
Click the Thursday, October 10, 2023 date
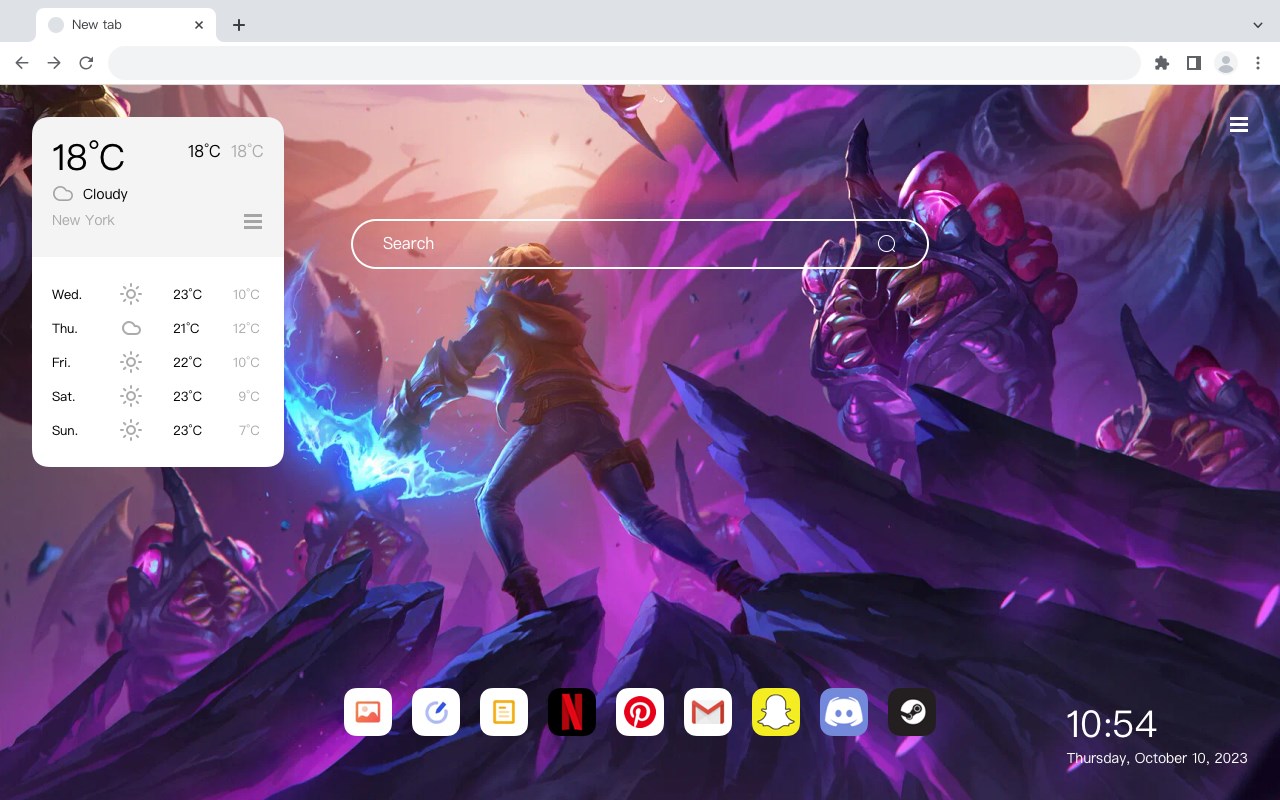pyautogui.click(x=1157, y=758)
